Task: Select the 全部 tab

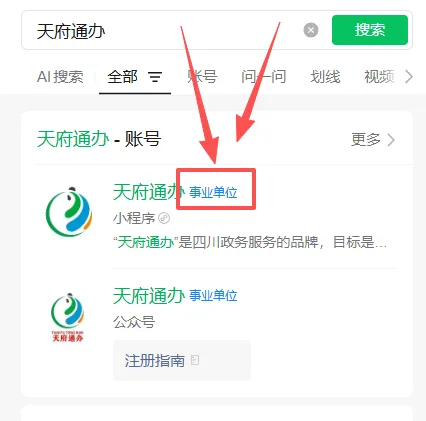Action: pyautogui.click(x=122, y=77)
